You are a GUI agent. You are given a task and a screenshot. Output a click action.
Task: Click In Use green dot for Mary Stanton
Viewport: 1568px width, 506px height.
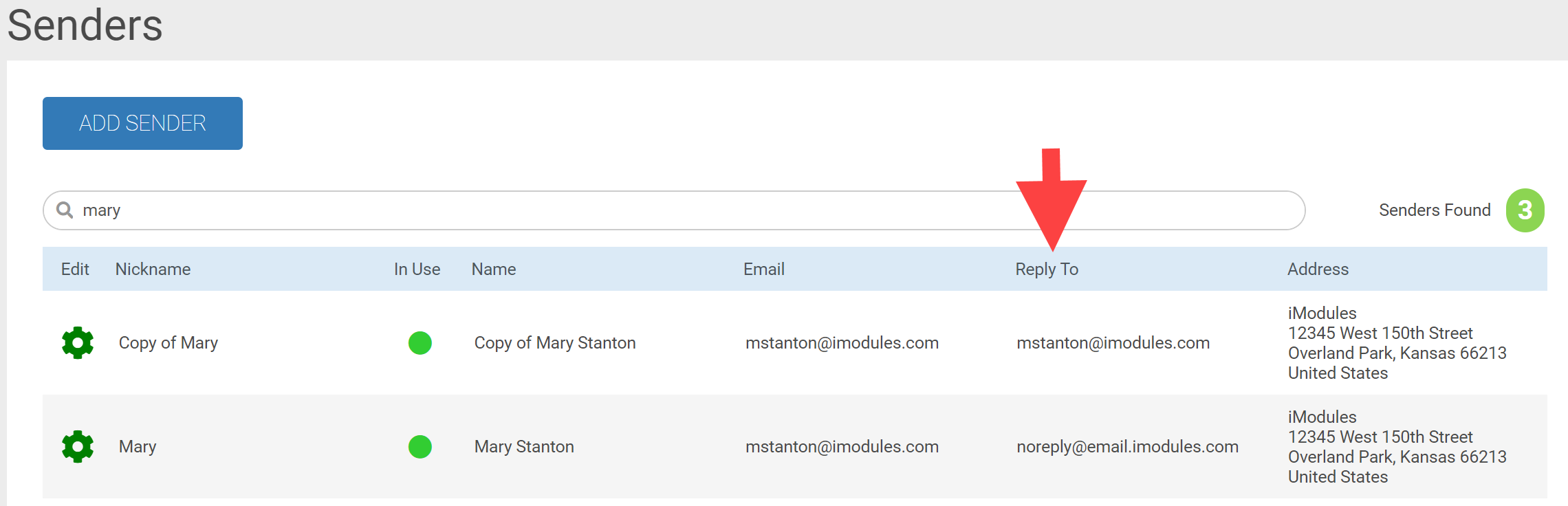(420, 446)
